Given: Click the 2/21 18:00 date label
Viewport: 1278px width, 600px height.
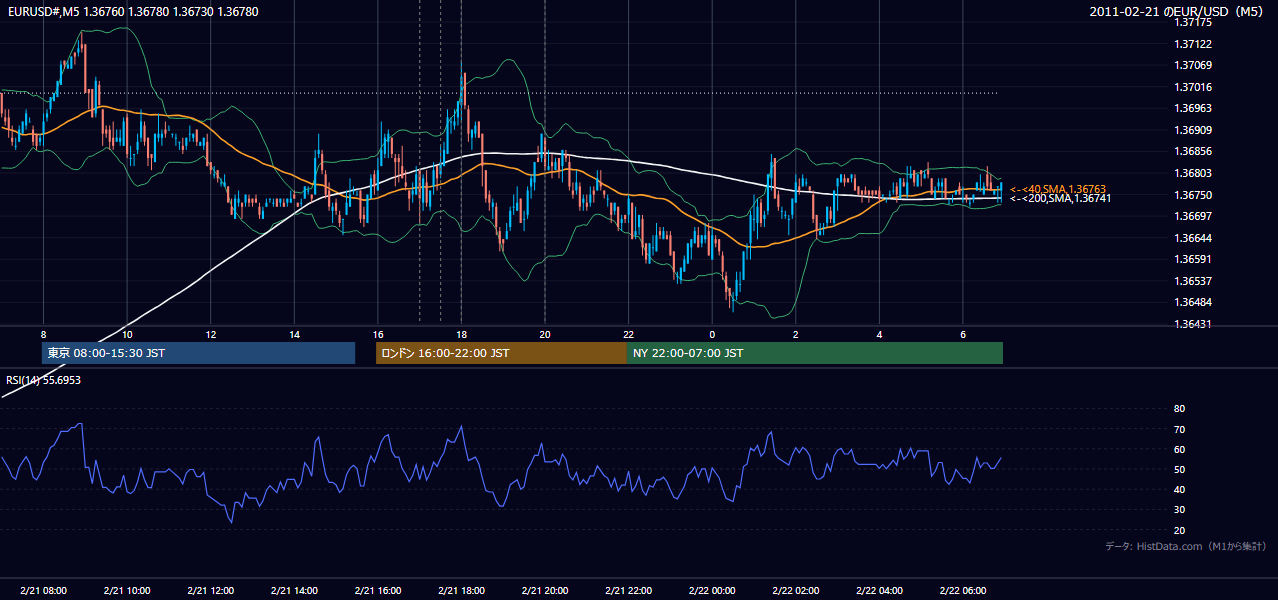Looking at the screenshot, I should (461, 591).
